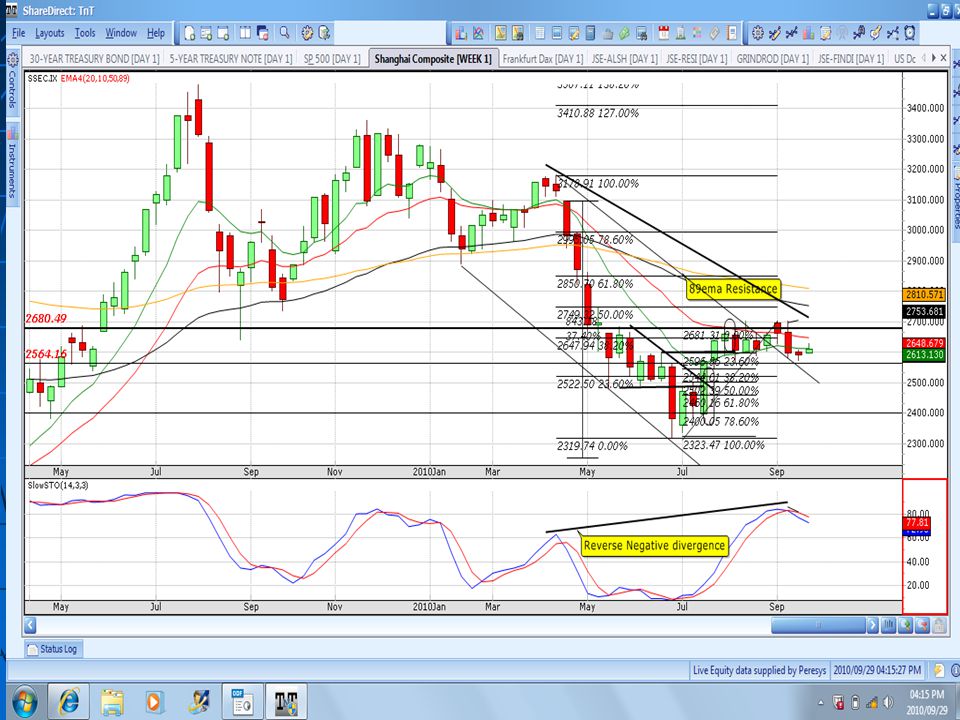Image resolution: width=960 pixels, height=720 pixels.
Task: Click the red calendar toolbar icon
Action: click(664, 33)
